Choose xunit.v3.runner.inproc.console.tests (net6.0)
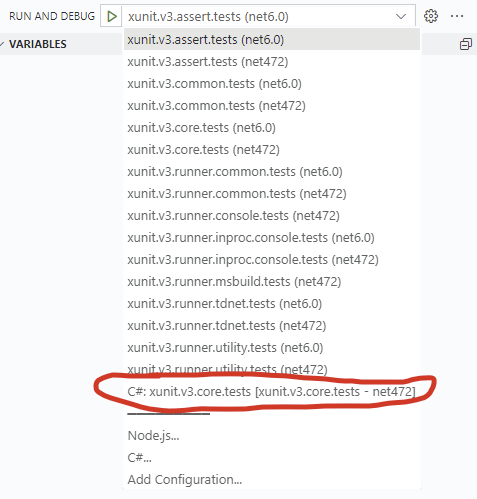This screenshot has width=477, height=499. coord(272,238)
